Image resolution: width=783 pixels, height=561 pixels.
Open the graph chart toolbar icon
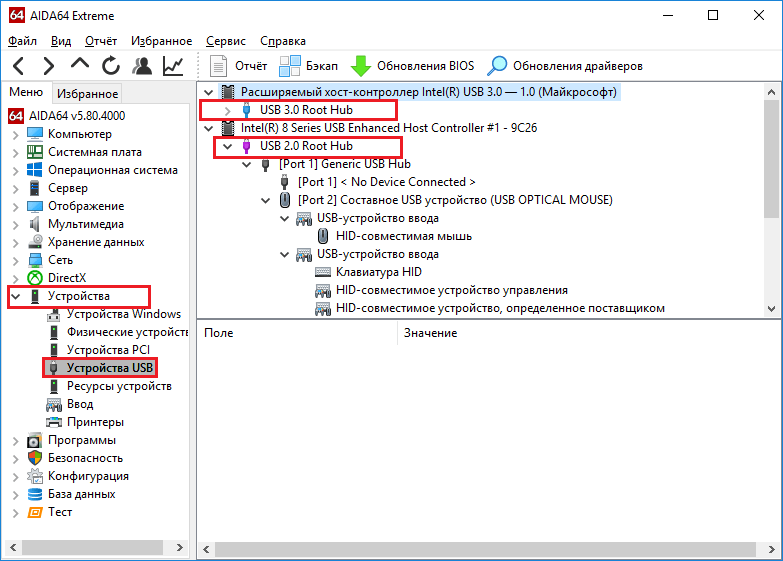click(x=173, y=66)
